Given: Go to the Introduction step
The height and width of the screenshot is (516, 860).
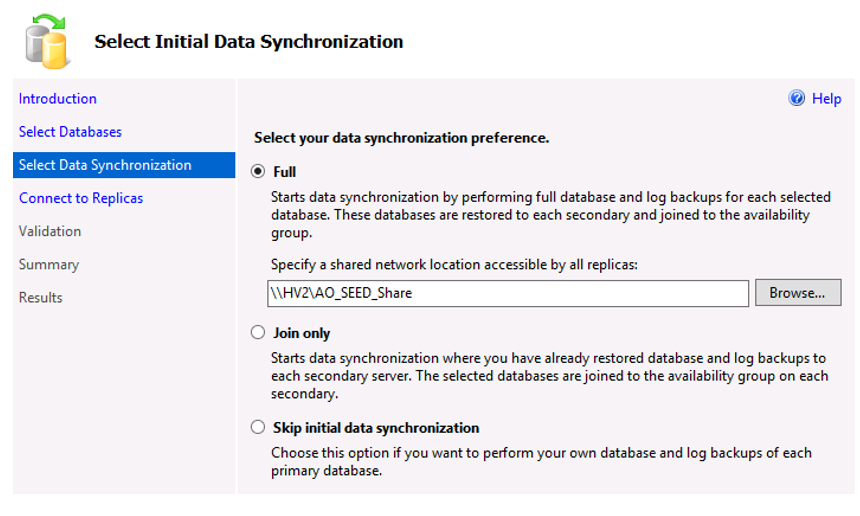Looking at the screenshot, I should pyautogui.click(x=58, y=99).
